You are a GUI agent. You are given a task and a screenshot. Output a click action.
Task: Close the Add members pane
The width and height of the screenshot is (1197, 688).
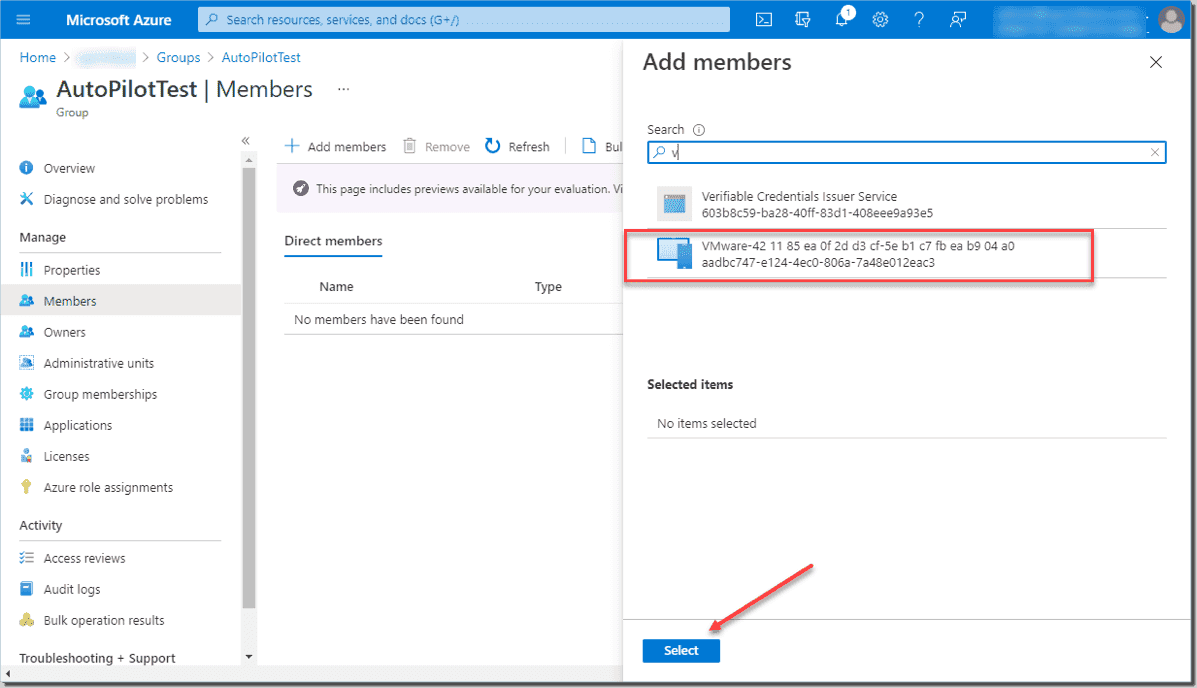pos(1156,62)
